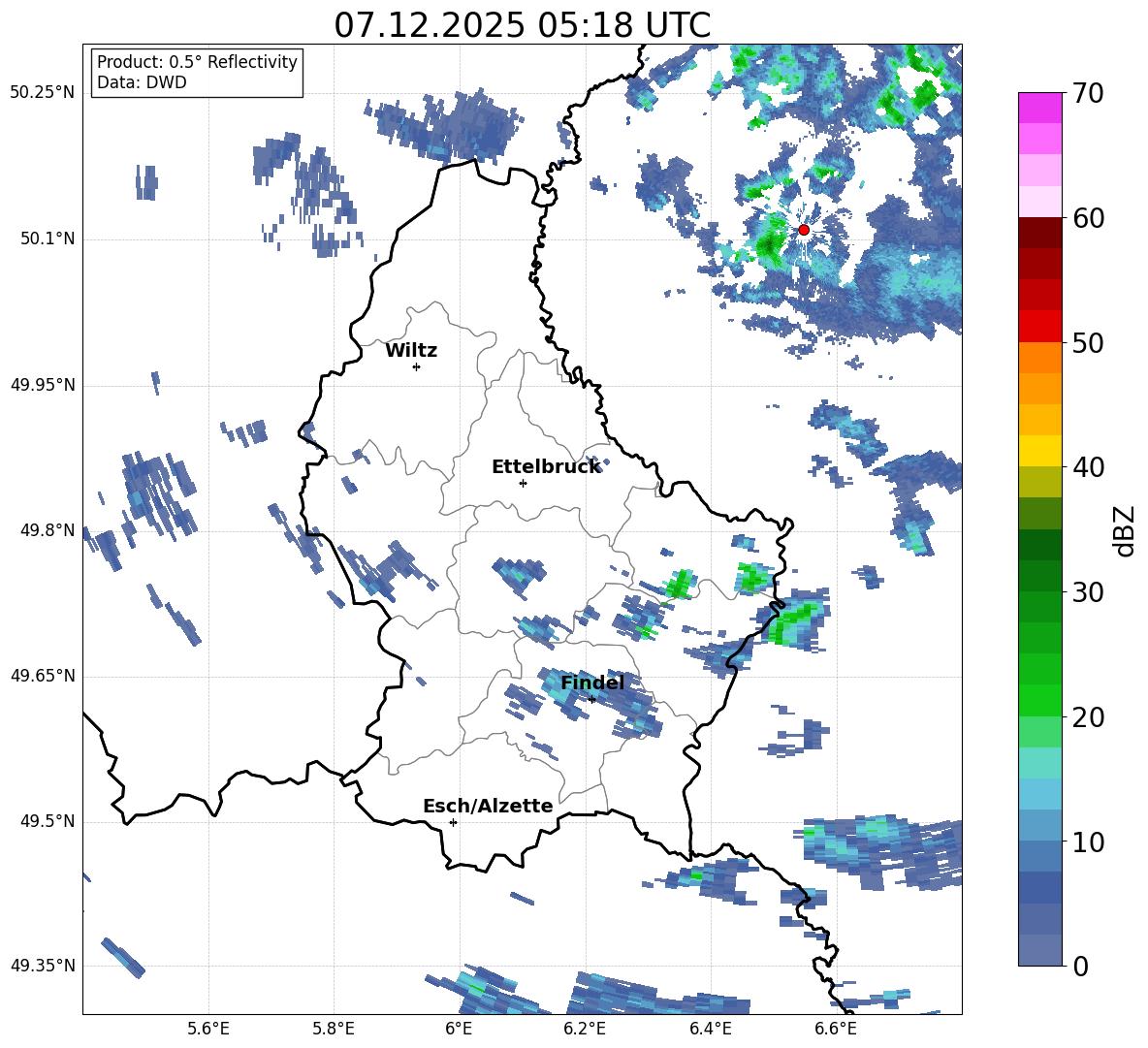Click the 10 colorbar tick label
This screenshot has height=1048, width=1148.
click(1088, 842)
